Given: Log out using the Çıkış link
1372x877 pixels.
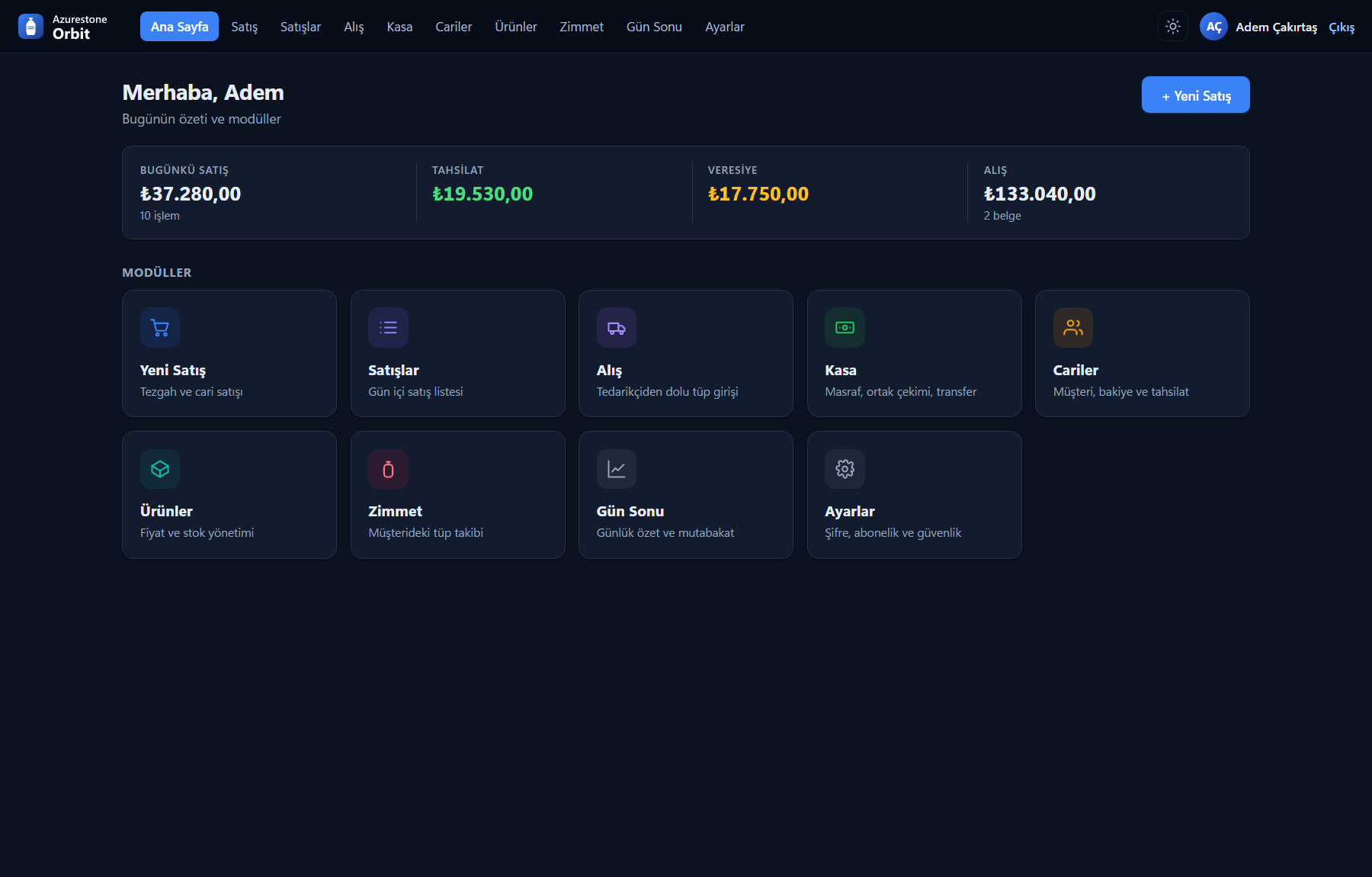Looking at the screenshot, I should (1342, 27).
